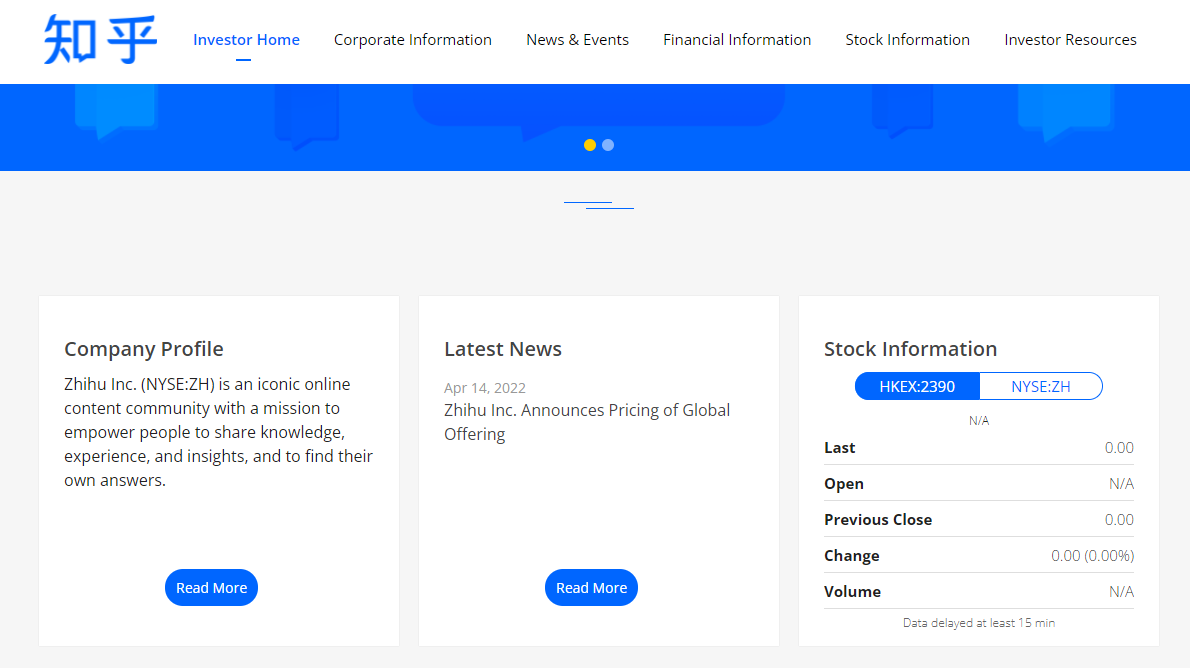The height and width of the screenshot is (668, 1190).
Task: Select the HKEX:2390 stock toggle
Action: pyautogui.click(x=917, y=386)
